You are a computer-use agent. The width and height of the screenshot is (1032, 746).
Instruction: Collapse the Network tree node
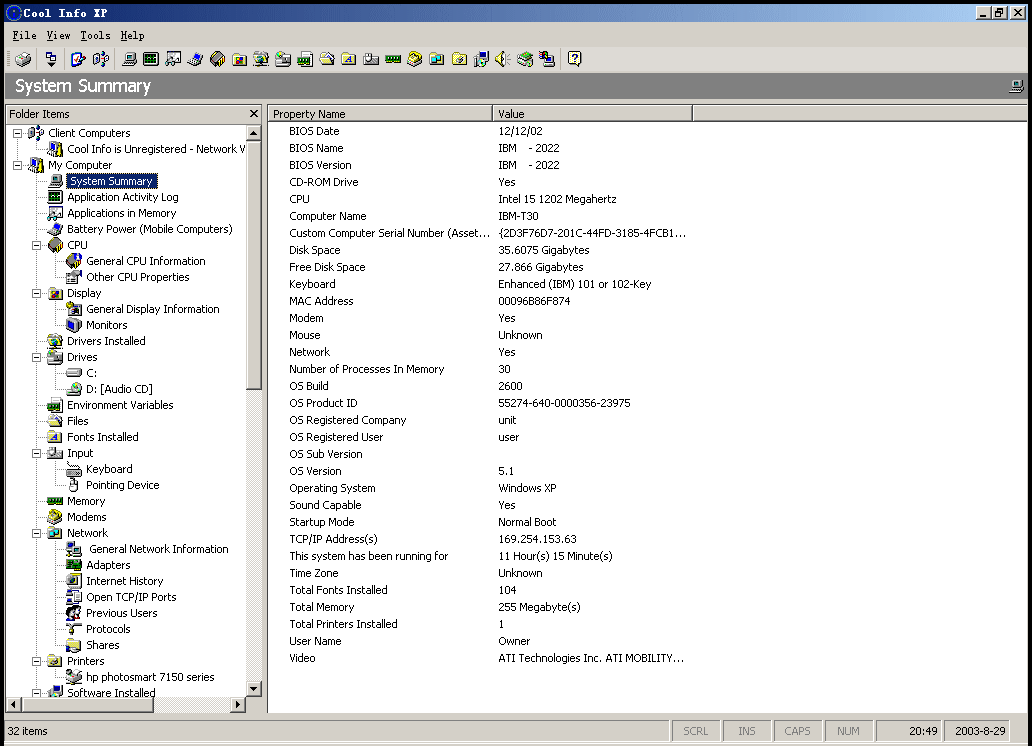[x=37, y=533]
